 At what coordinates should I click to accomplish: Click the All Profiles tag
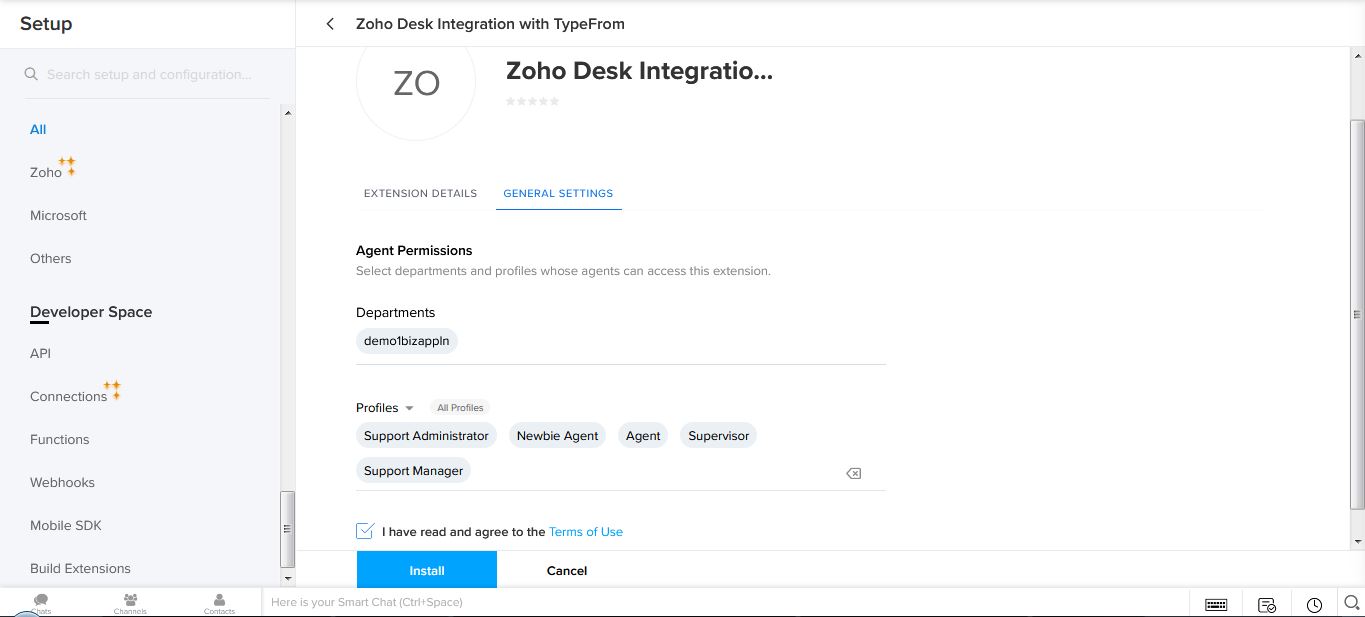pyautogui.click(x=460, y=408)
